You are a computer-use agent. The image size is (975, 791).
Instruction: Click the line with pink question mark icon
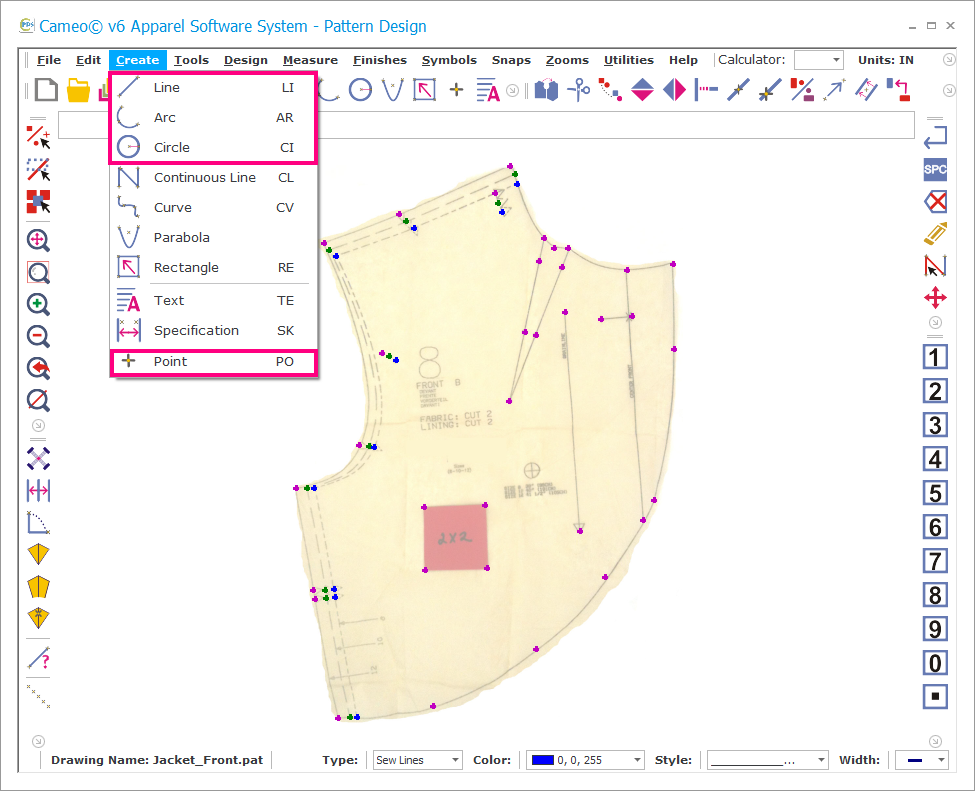[x=39, y=659]
